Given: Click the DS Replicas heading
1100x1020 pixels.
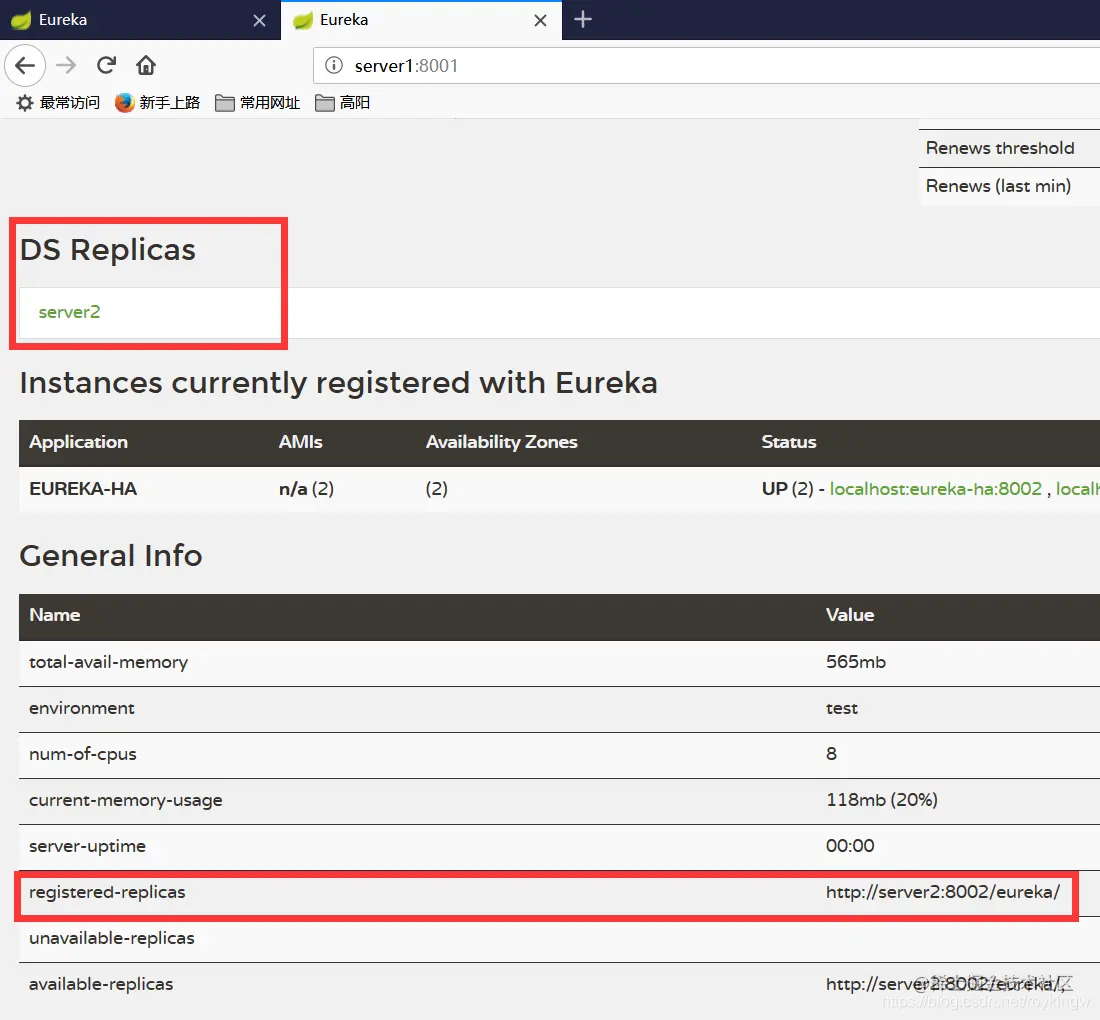Looking at the screenshot, I should tap(108, 250).
